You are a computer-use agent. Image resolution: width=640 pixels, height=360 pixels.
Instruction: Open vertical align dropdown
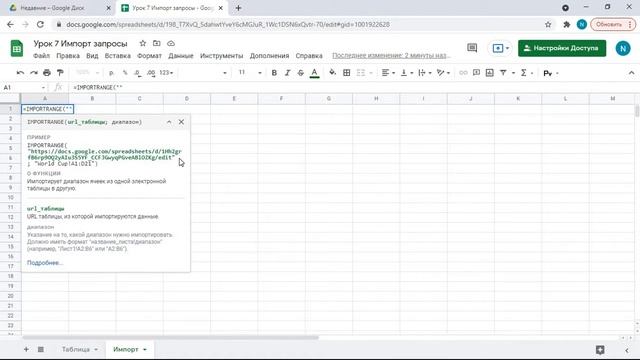(407, 73)
